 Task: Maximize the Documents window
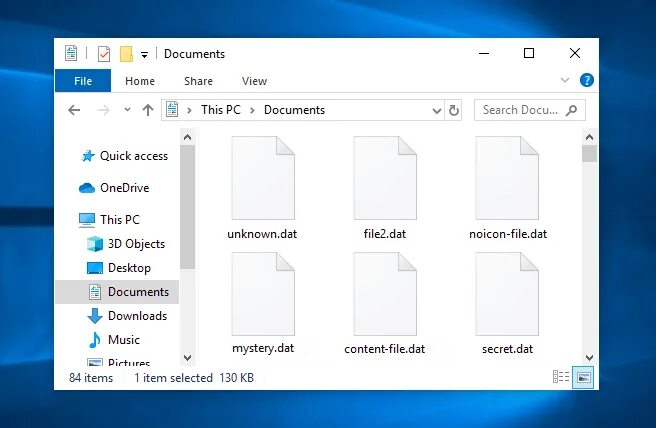tap(529, 53)
